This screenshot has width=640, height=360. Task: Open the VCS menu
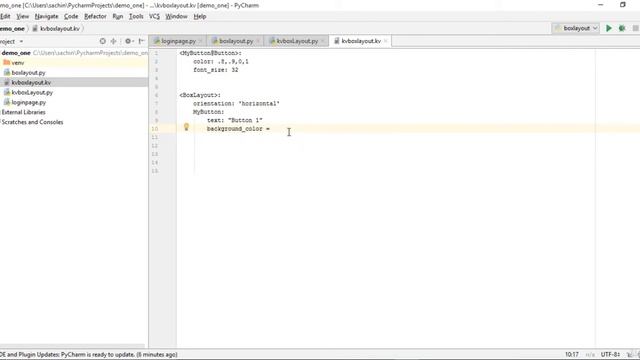click(x=154, y=16)
